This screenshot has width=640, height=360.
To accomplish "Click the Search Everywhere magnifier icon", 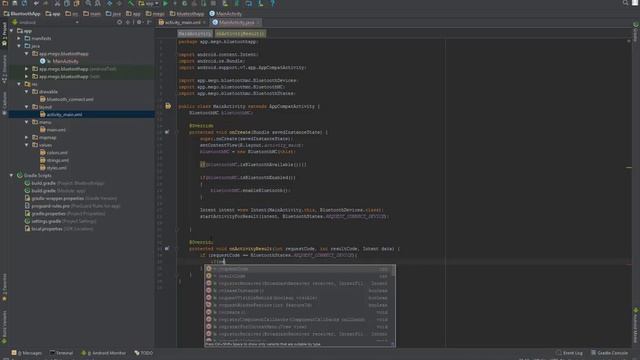I will tap(625, 3).
